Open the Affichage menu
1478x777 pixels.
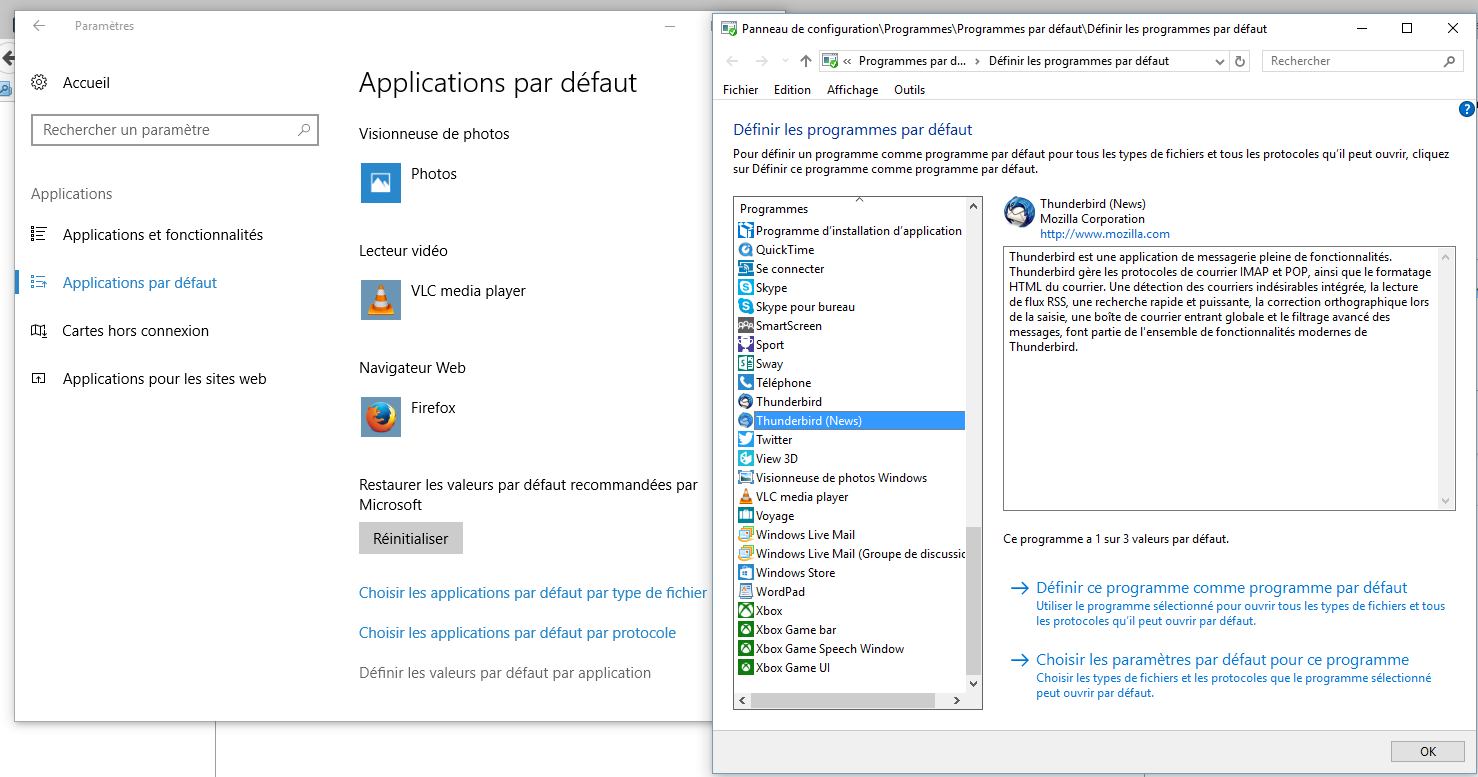click(852, 90)
